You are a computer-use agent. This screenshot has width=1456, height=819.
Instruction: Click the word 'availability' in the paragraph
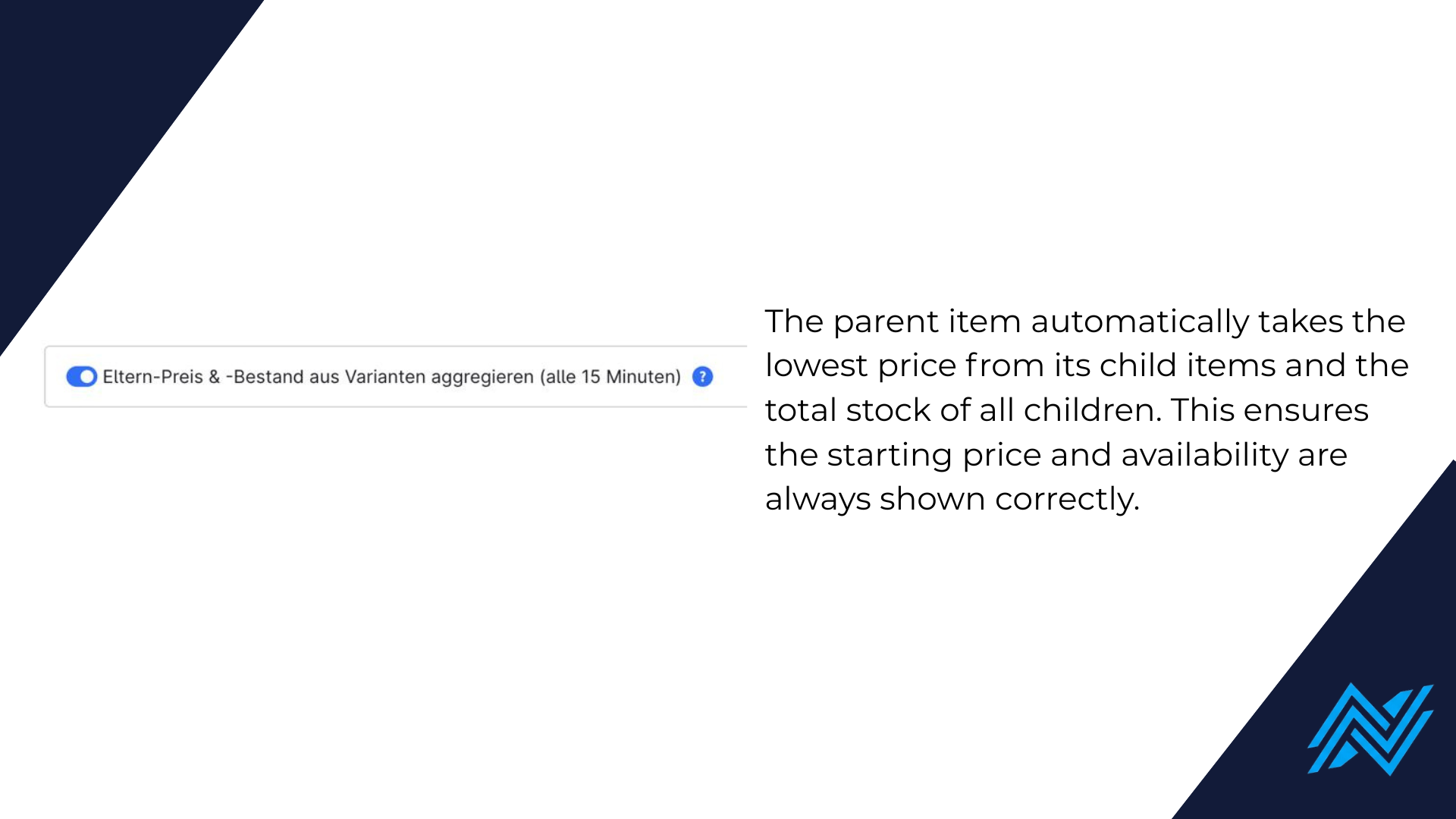(1205, 455)
